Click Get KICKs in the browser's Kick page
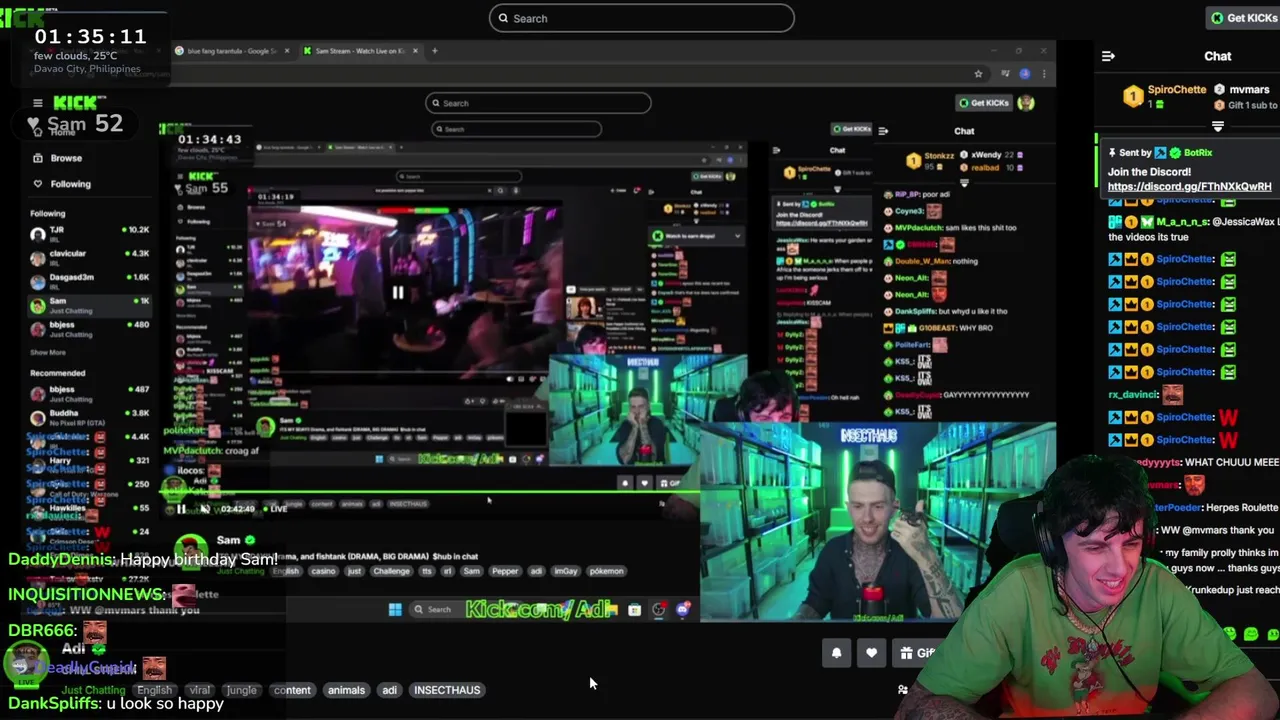The height and width of the screenshot is (720, 1280). (x=983, y=103)
